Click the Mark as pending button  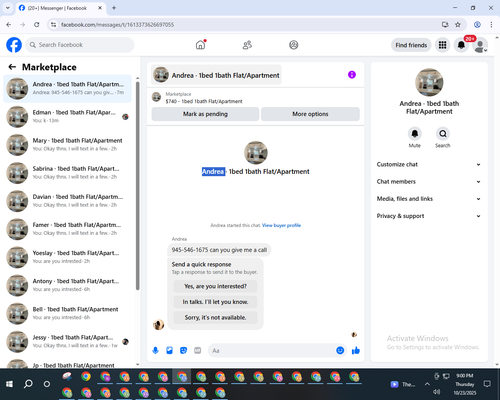(x=205, y=114)
